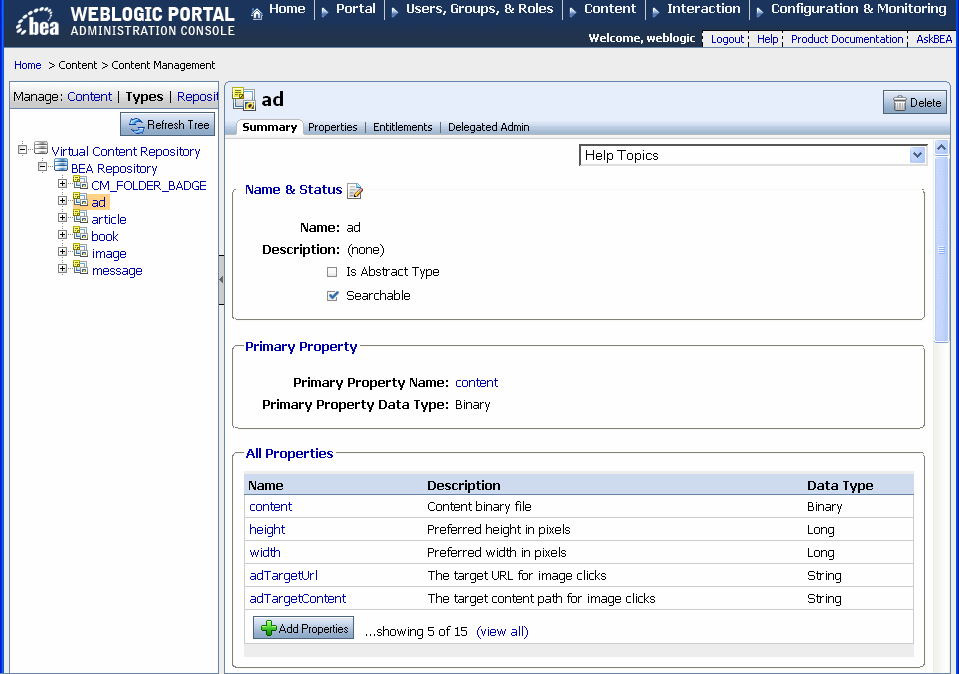The height and width of the screenshot is (674, 959).
Task: Click the Logout link
Action: 727,39
